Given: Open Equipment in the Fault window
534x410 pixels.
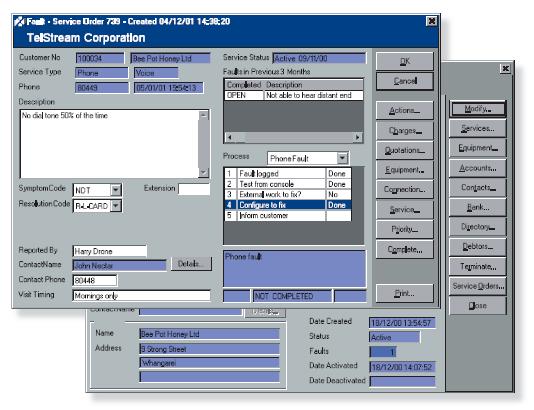Looking at the screenshot, I should [x=405, y=170].
